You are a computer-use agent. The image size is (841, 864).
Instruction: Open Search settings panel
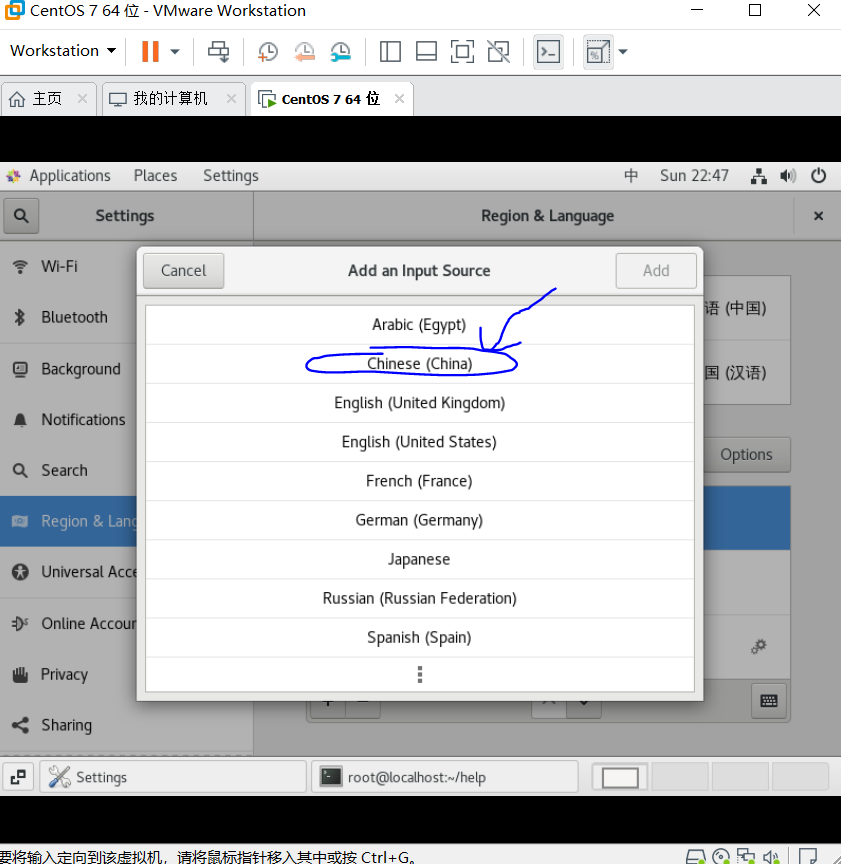pos(68,470)
